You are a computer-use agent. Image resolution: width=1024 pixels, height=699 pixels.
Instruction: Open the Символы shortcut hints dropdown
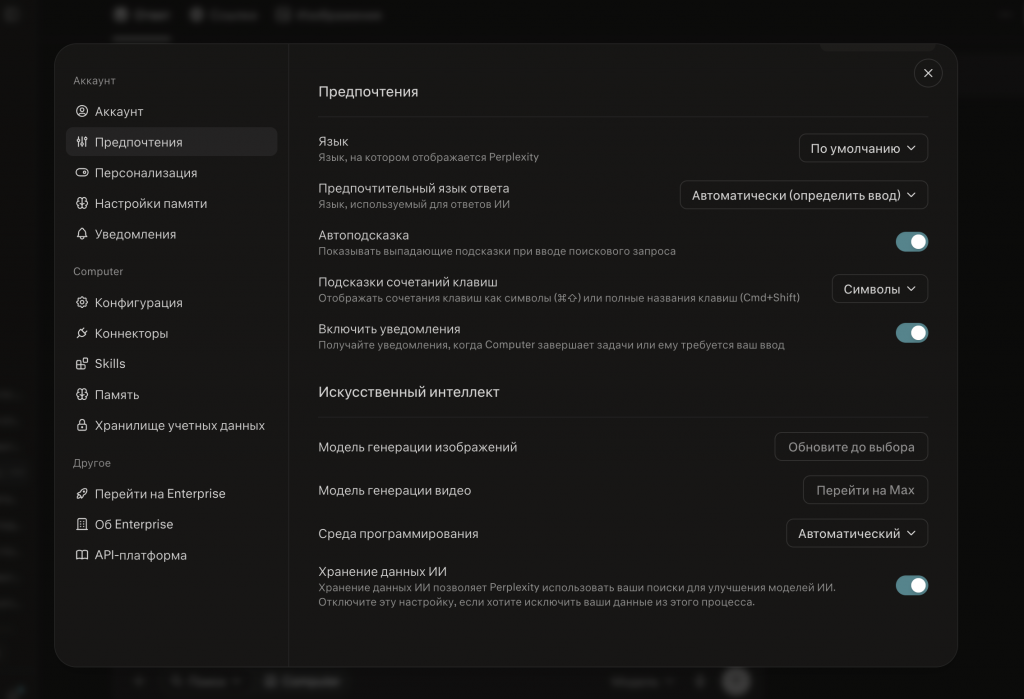880,289
